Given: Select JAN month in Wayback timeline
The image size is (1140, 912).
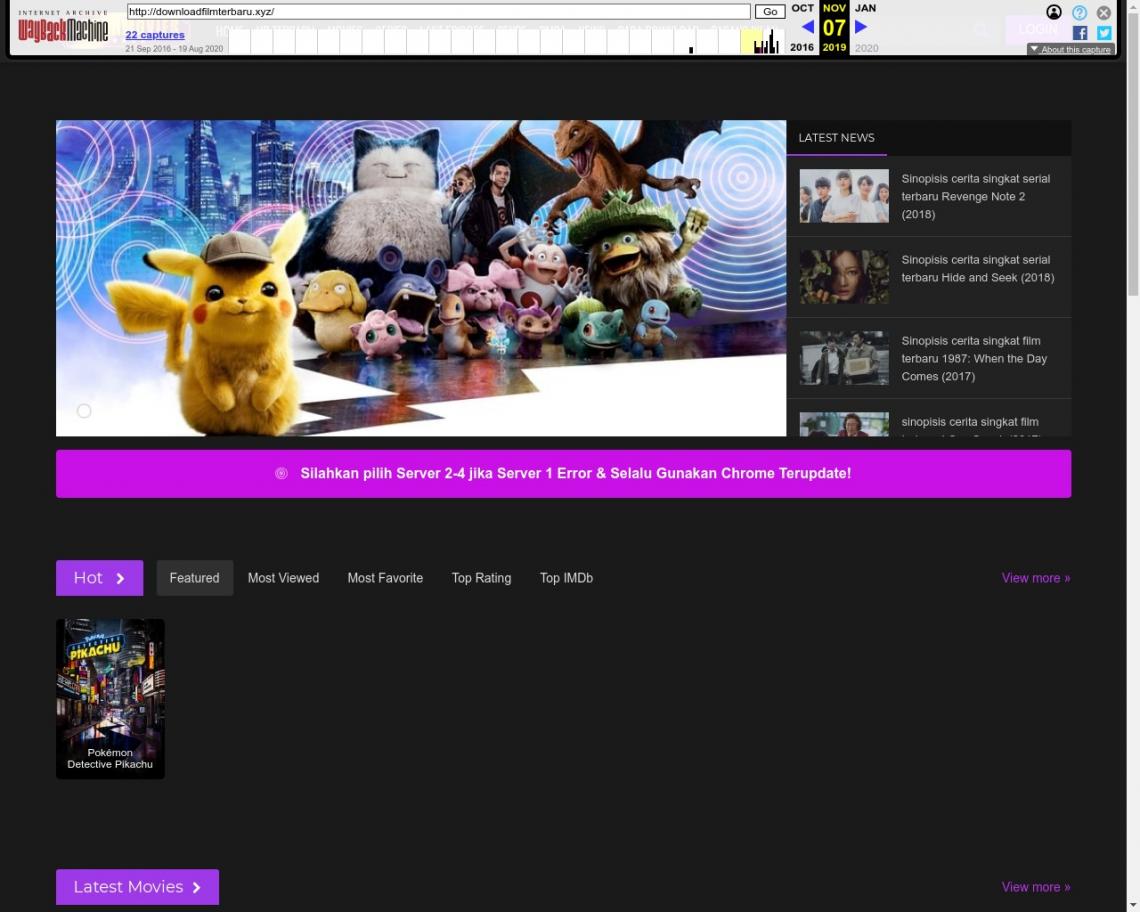Looking at the screenshot, I should coord(865,8).
